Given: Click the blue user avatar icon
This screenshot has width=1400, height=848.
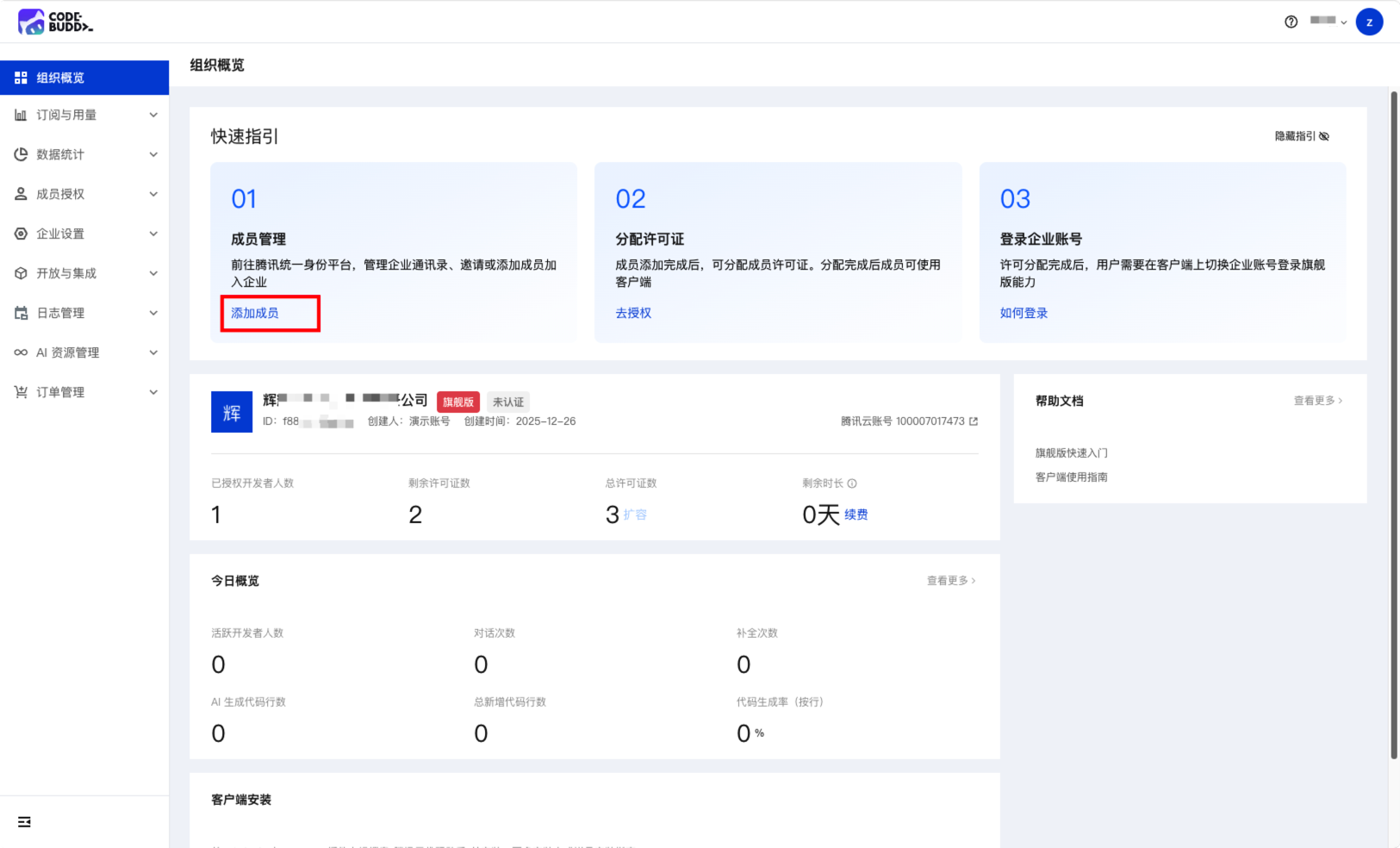Looking at the screenshot, I should pos(1369,22).
